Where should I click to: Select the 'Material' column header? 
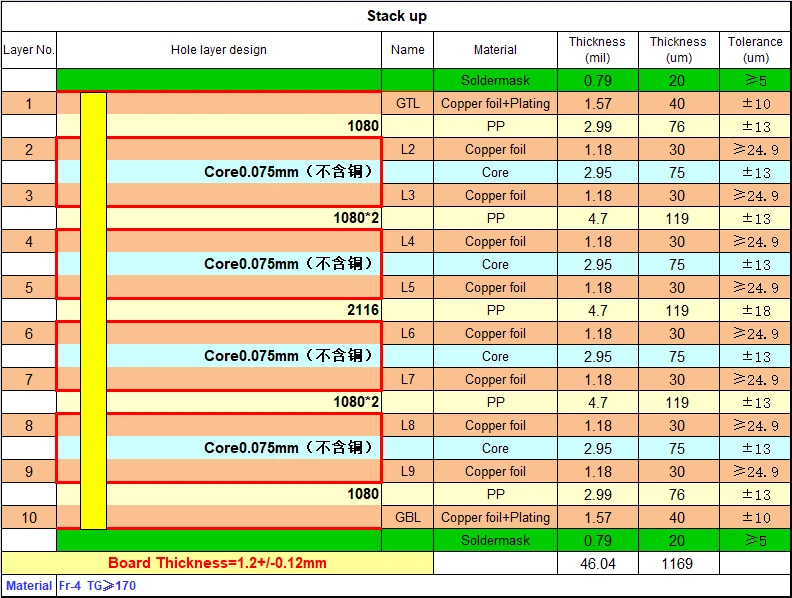click(x=496, y=50)
